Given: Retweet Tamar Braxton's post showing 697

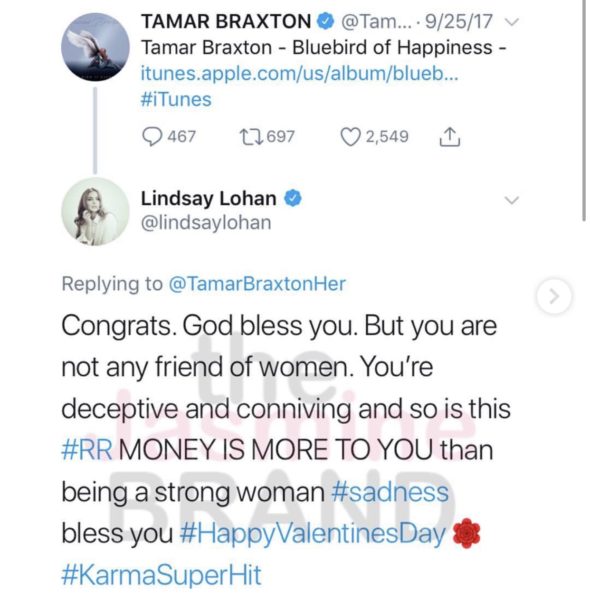Looking at the screenshot, I should (251, 137).
